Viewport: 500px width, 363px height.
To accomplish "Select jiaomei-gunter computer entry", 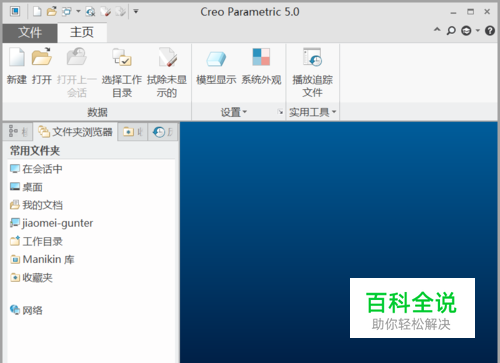I will (x=51, y=223).
